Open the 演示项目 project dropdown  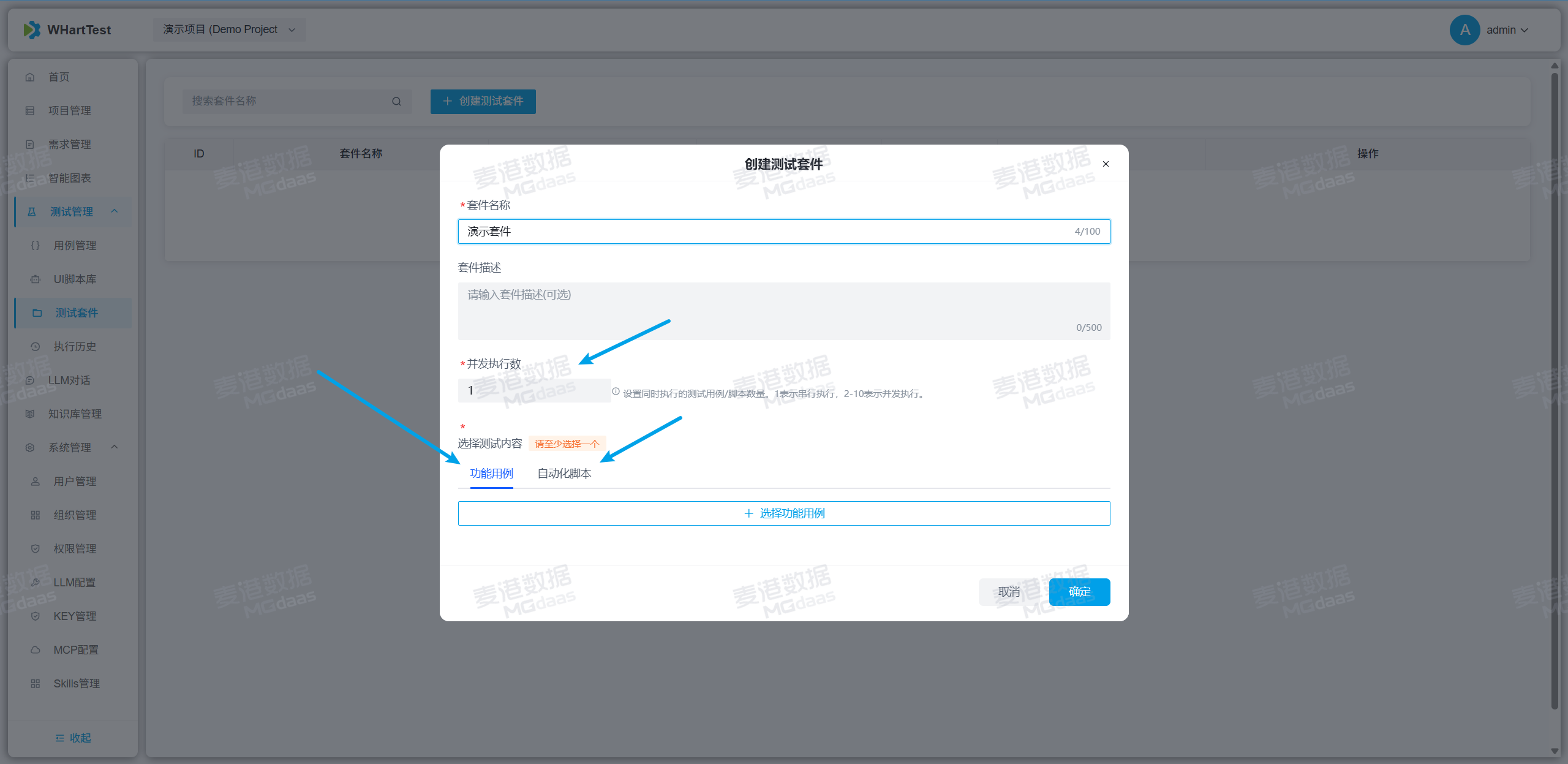click(229, 30)
